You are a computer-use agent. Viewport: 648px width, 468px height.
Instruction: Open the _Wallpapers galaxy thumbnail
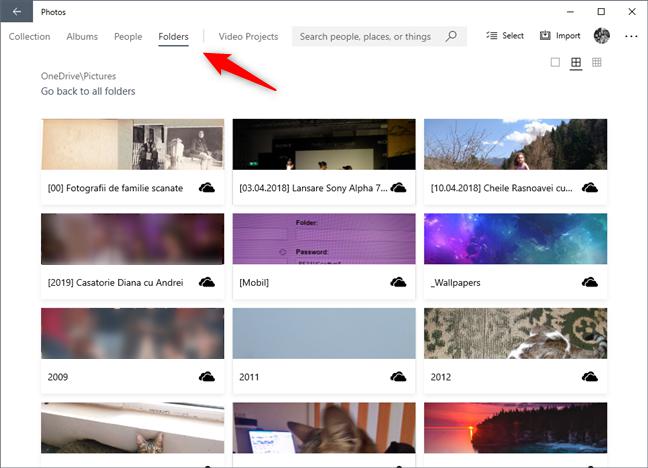(x=515, y=239)
